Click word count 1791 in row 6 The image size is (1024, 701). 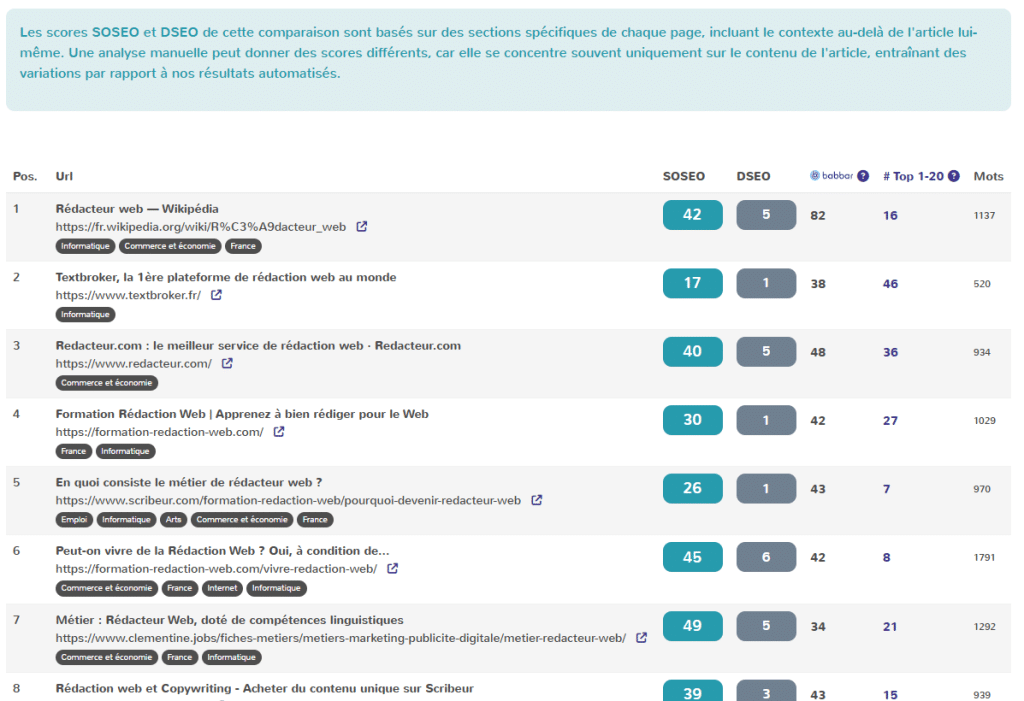tap(984, 557)
